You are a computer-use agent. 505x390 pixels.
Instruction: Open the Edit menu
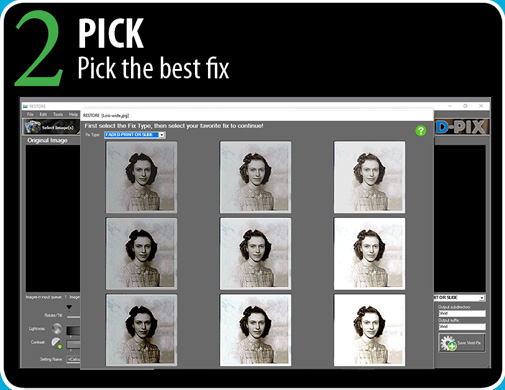click(43, 114)
